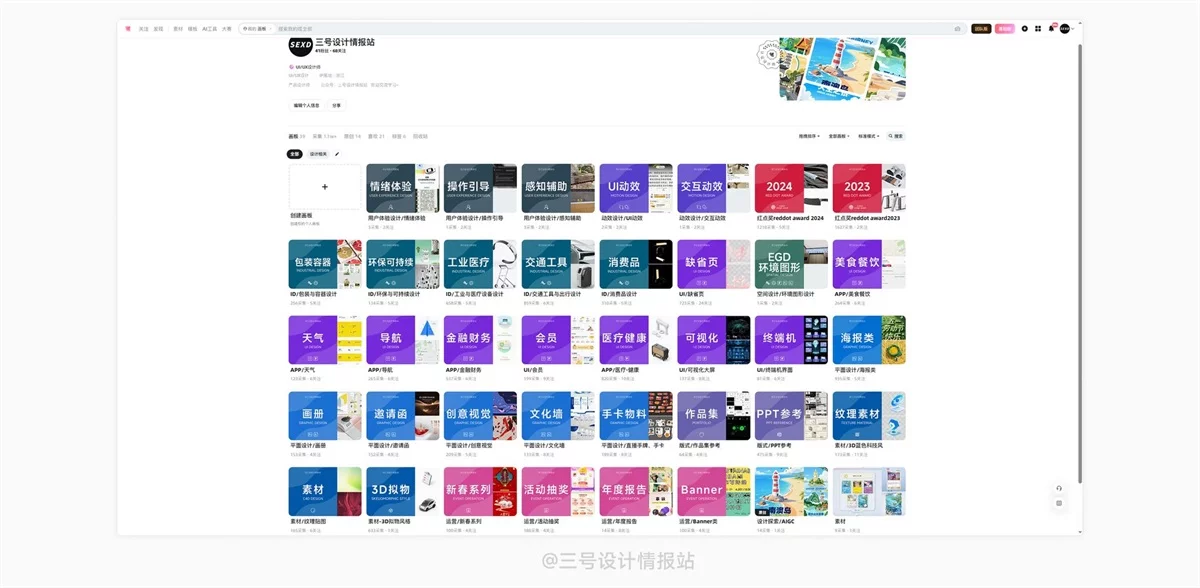Click the SEXD user avatar in top-right corner

pos(1065,29)
